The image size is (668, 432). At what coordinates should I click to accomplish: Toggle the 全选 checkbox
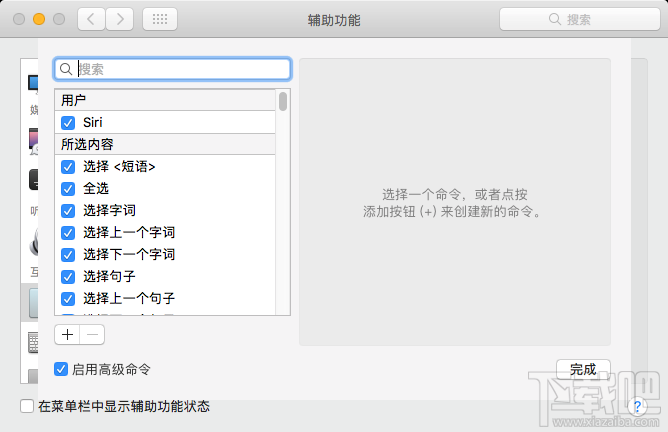(x=68, y=189)
